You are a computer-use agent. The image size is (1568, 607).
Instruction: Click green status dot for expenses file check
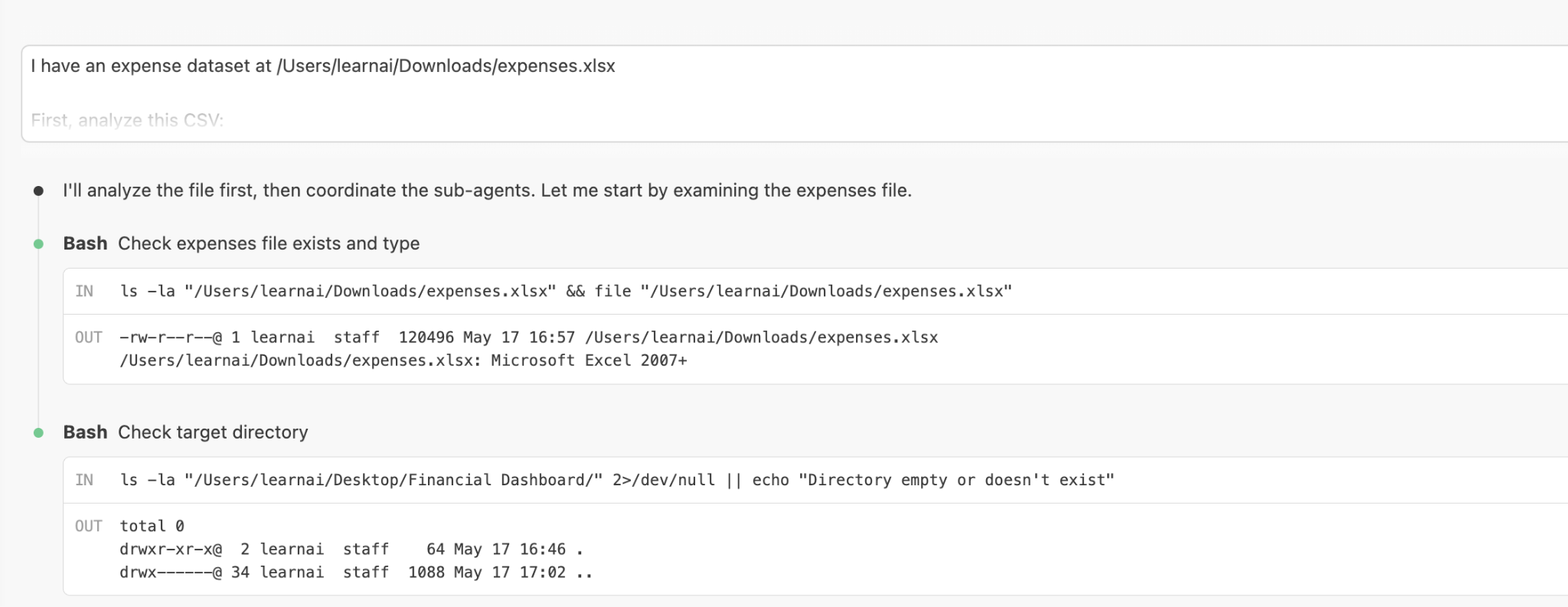[x=38, y=244]
